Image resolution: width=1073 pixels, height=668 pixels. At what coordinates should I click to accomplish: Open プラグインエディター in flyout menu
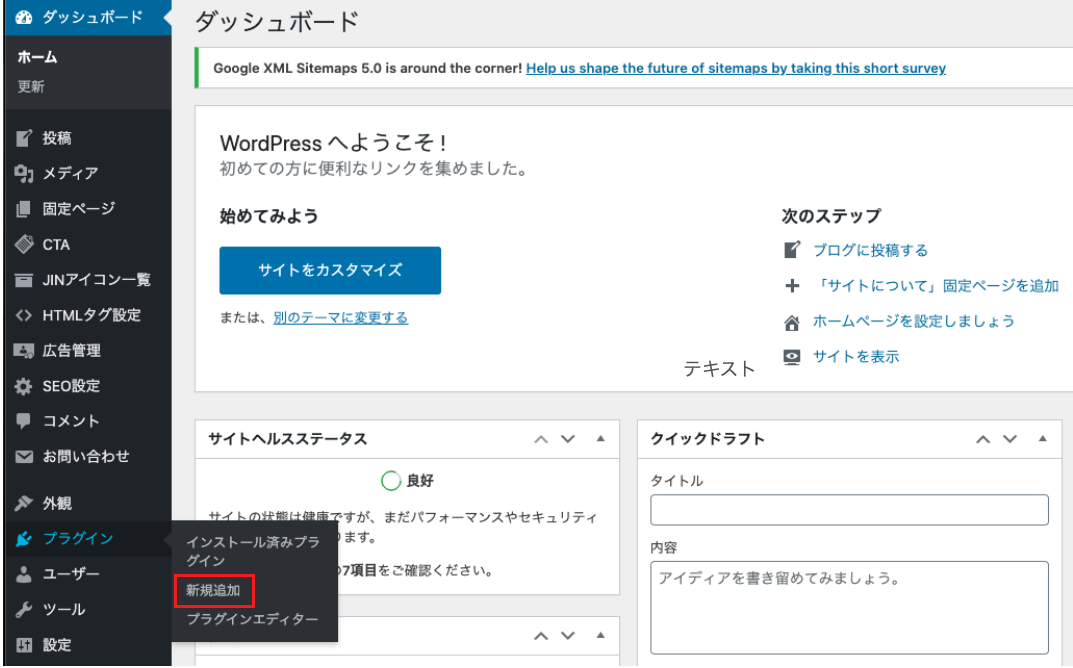point(253,619)
